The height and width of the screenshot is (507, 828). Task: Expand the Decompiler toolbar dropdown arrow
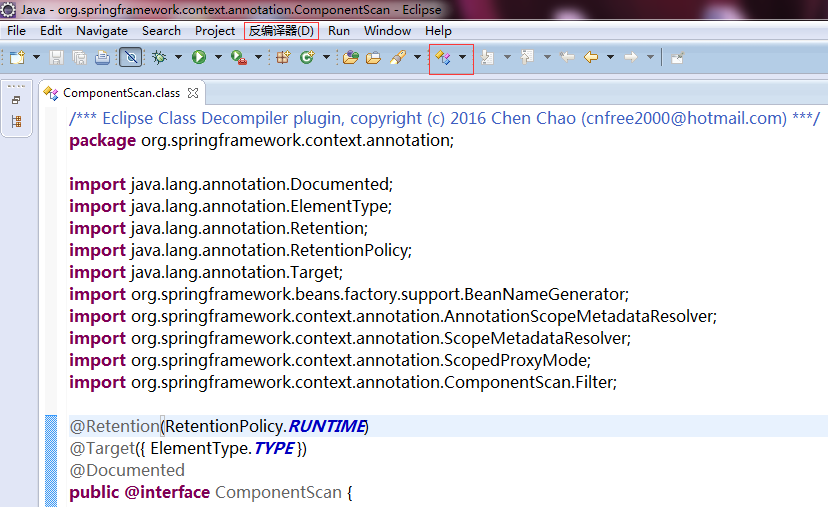[463, 57]
